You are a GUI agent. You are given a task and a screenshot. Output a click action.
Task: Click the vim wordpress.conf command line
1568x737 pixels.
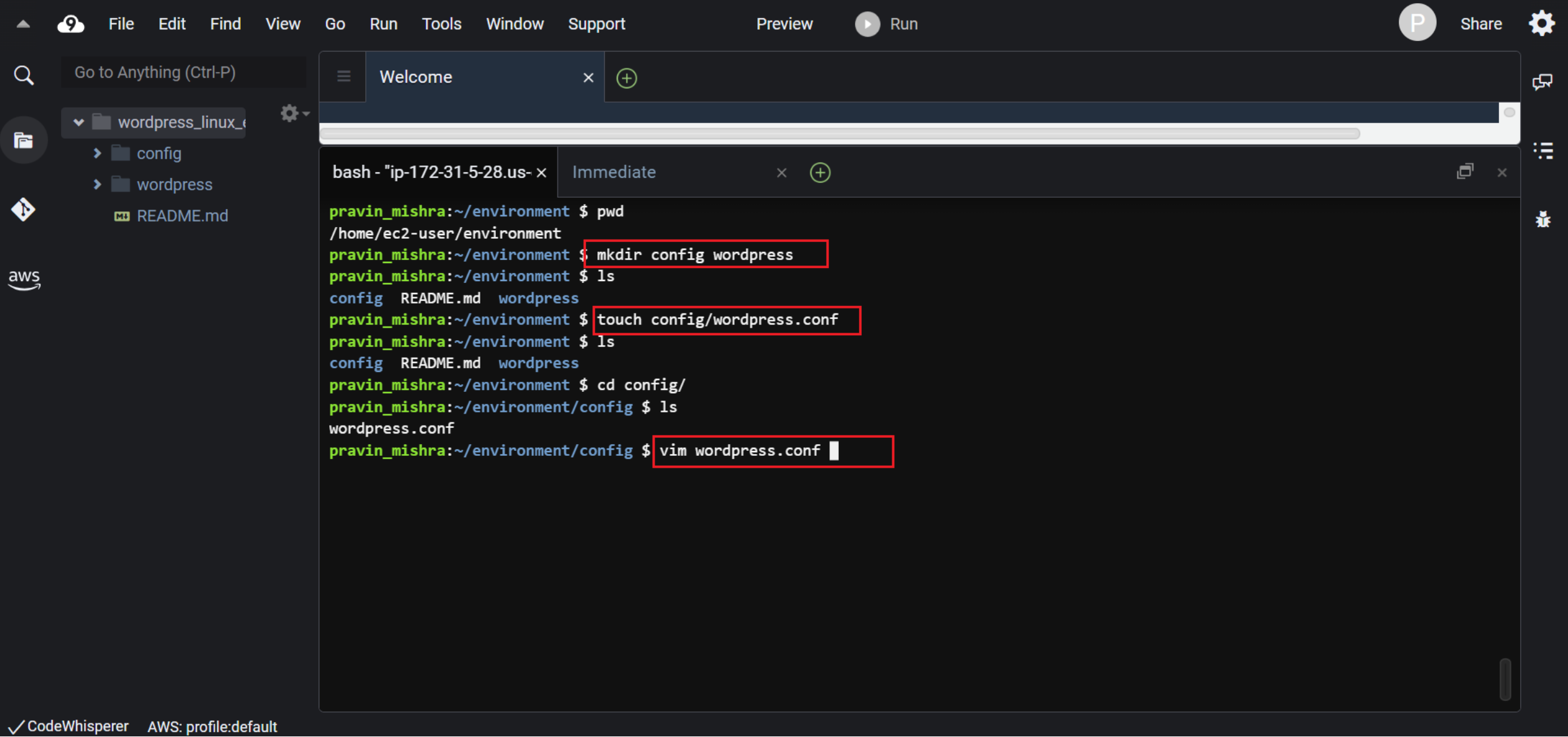click(740, 450)
